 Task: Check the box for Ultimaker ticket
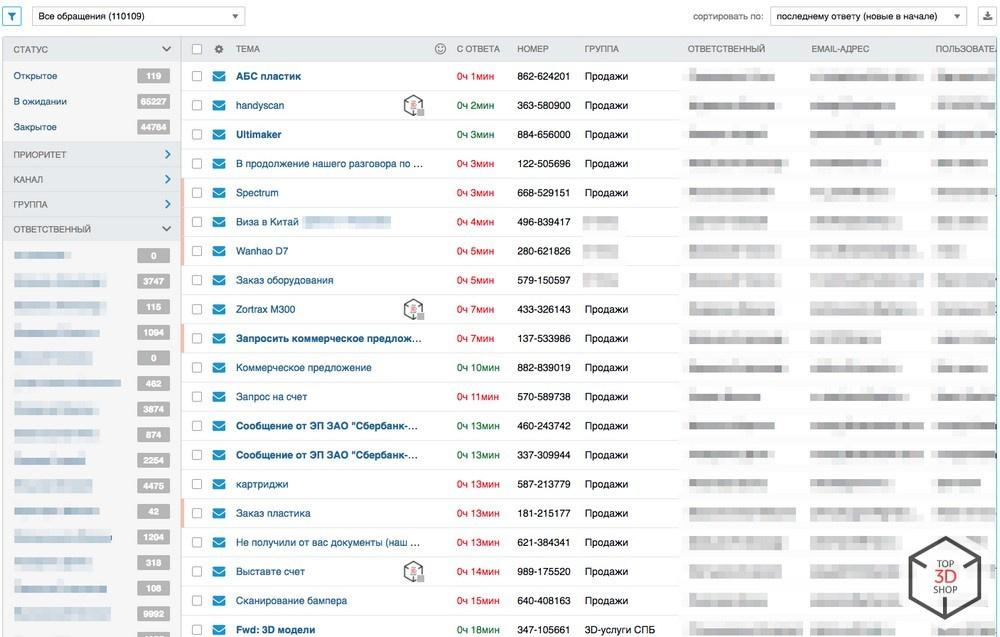click(197, 135)
